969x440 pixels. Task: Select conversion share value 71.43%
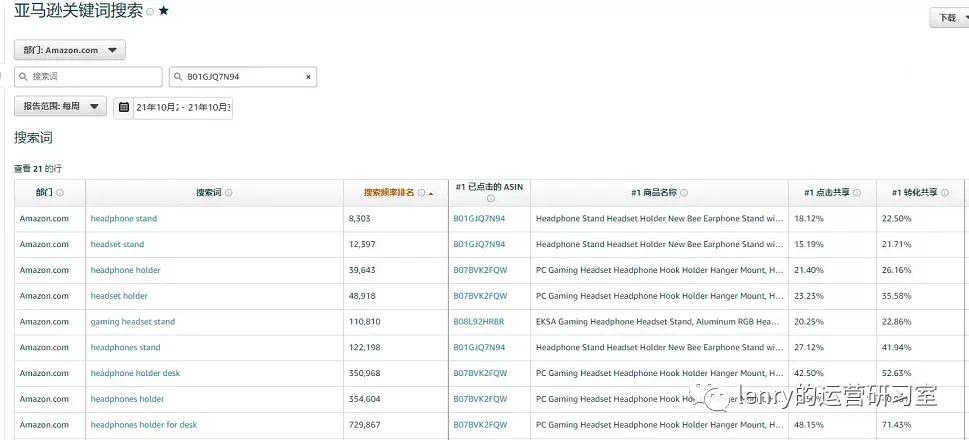[897, 425]
